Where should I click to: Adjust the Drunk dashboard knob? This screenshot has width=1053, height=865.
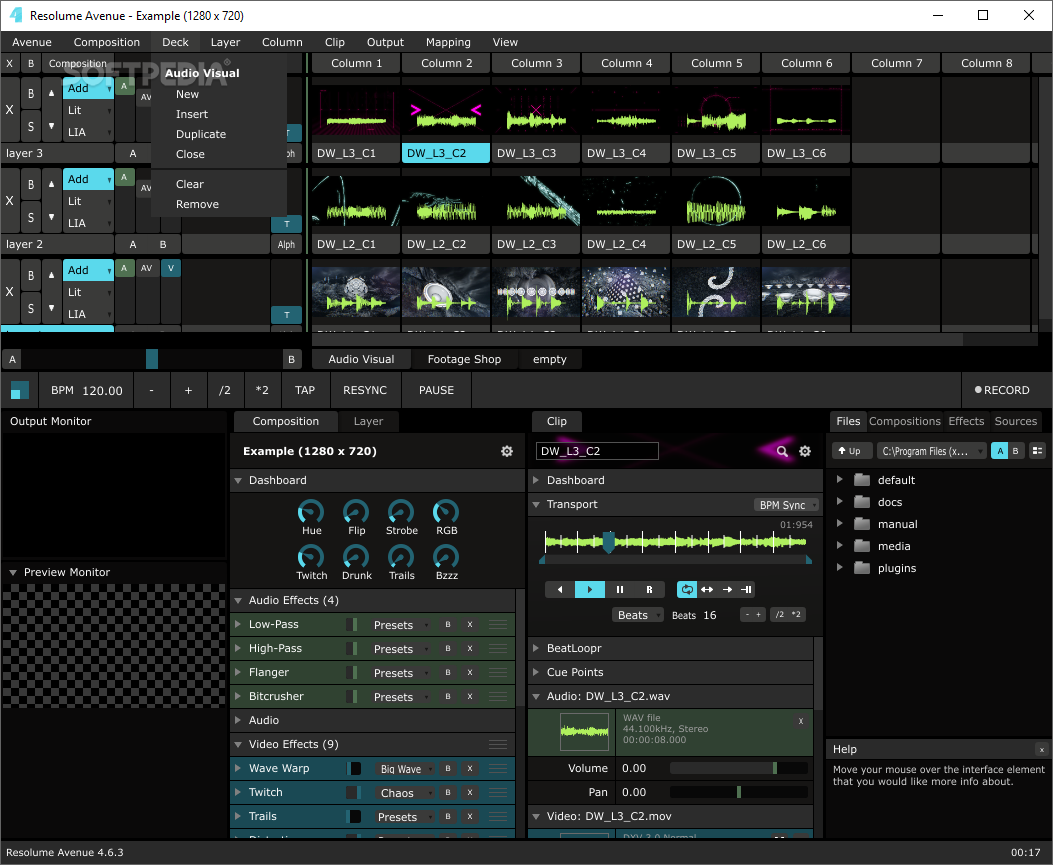click(356, 557)
